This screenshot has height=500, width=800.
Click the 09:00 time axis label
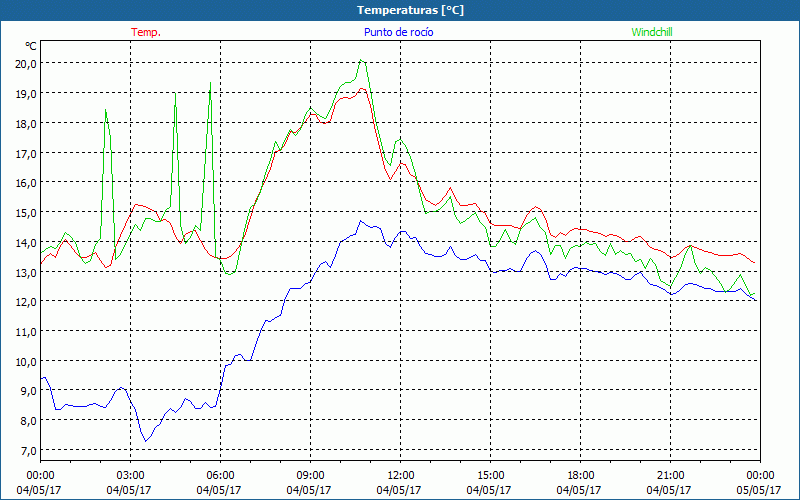click(x=310, y=476)
